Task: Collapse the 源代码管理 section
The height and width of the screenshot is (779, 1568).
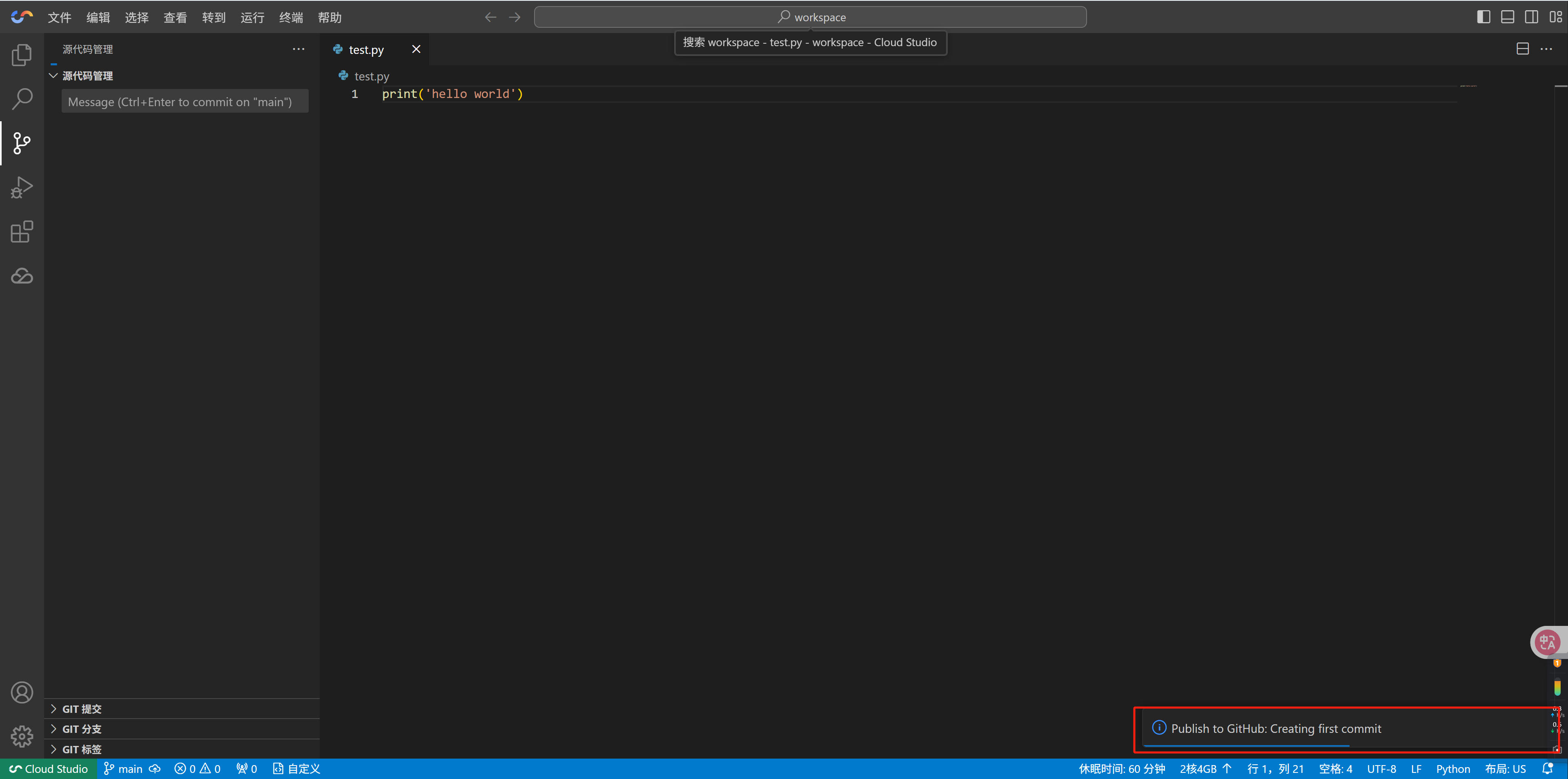Action: [87, 76]
